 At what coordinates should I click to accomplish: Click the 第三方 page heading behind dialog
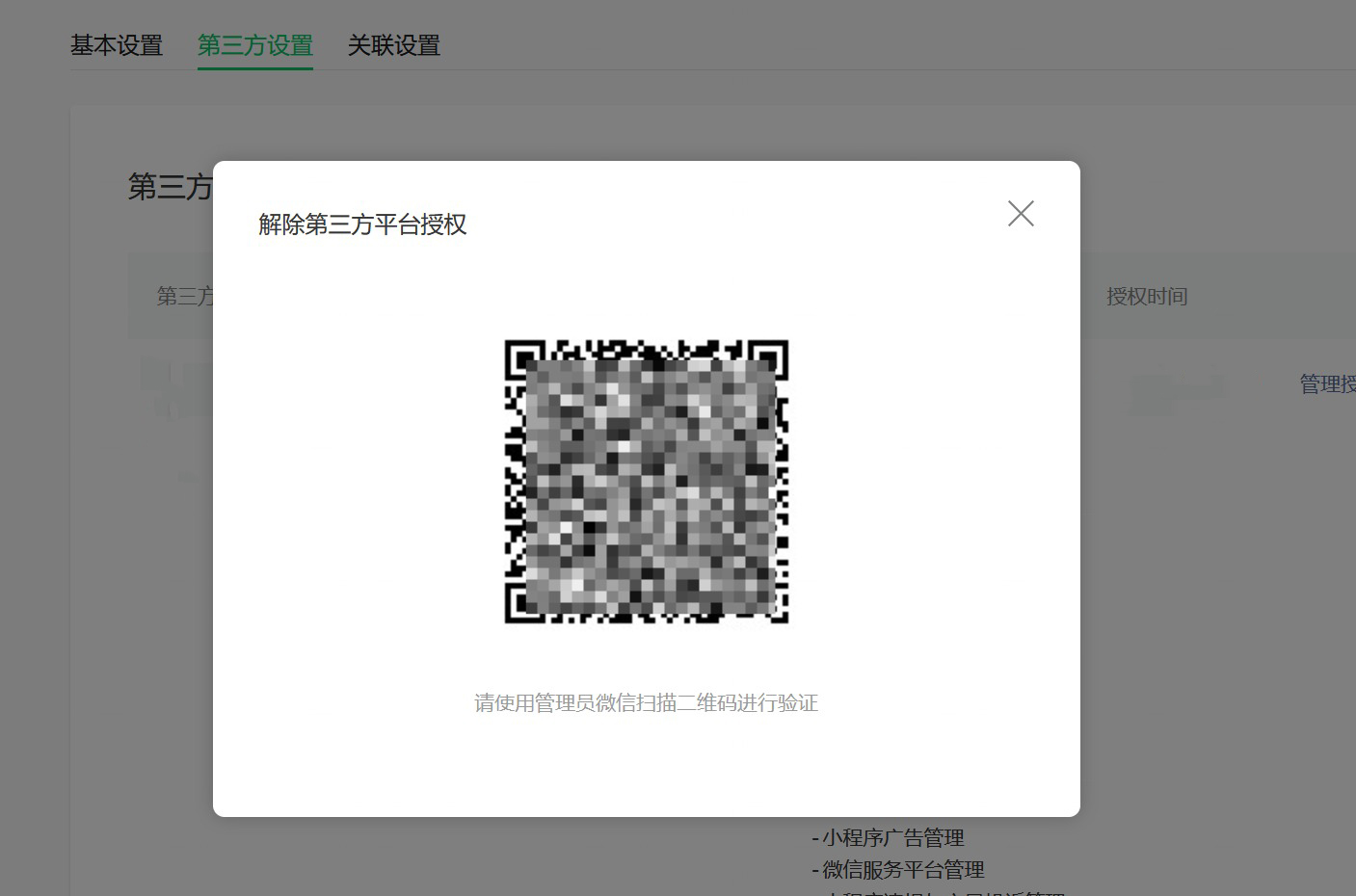point(171,187)
